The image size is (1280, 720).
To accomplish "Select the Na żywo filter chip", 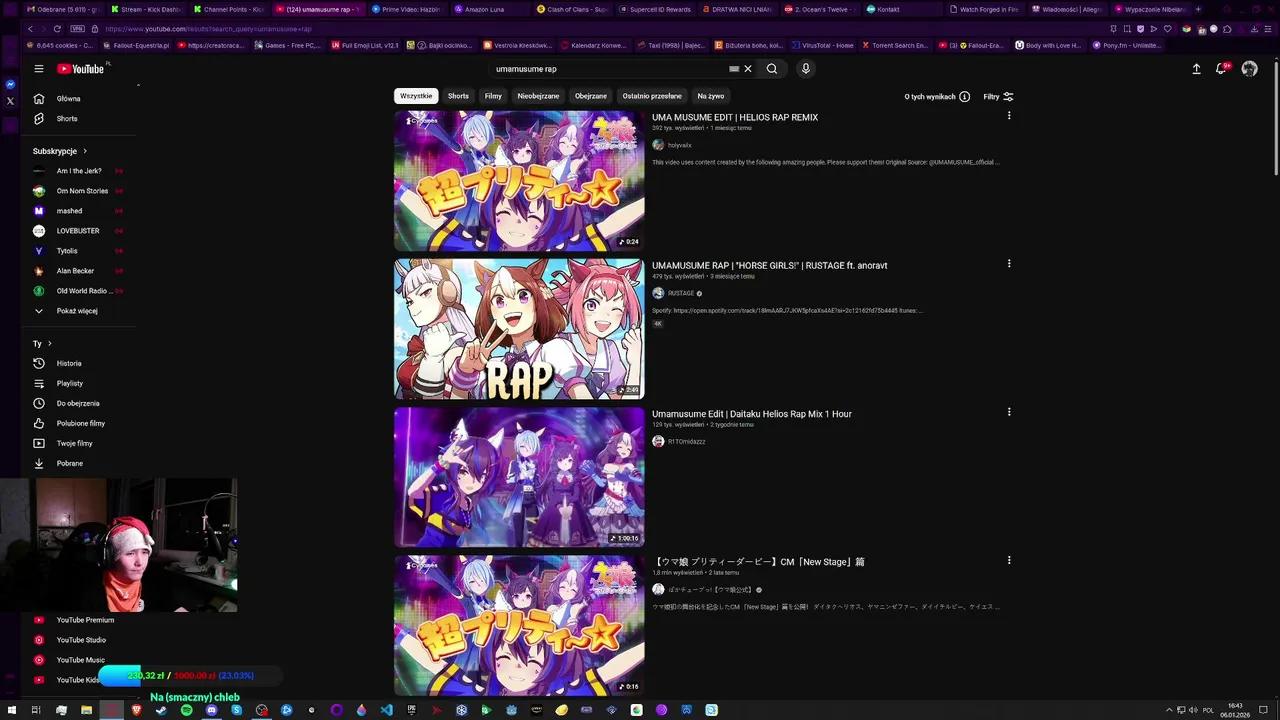I will 711,96.
